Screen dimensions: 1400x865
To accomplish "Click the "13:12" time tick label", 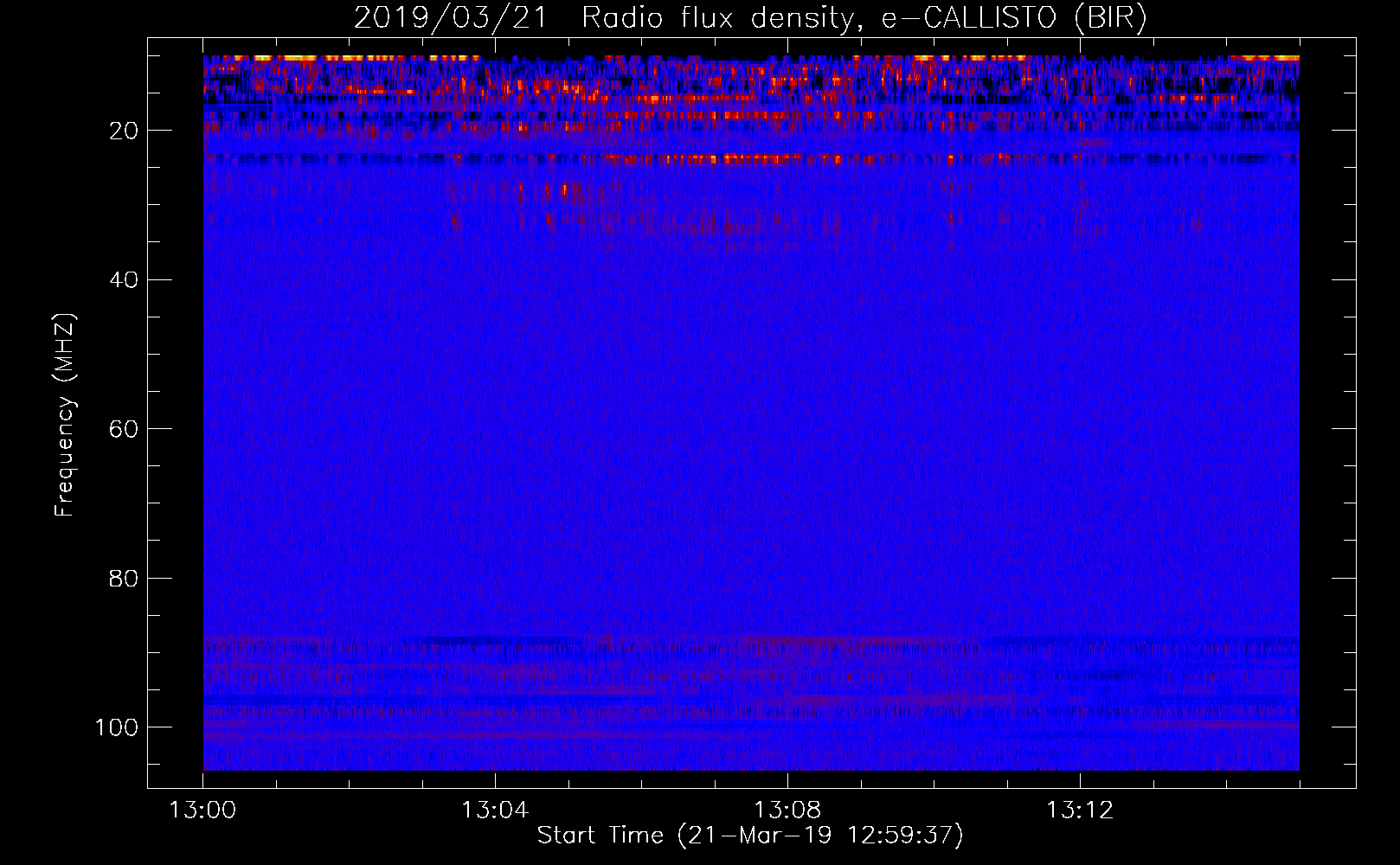I will (x=1080, y=811).
